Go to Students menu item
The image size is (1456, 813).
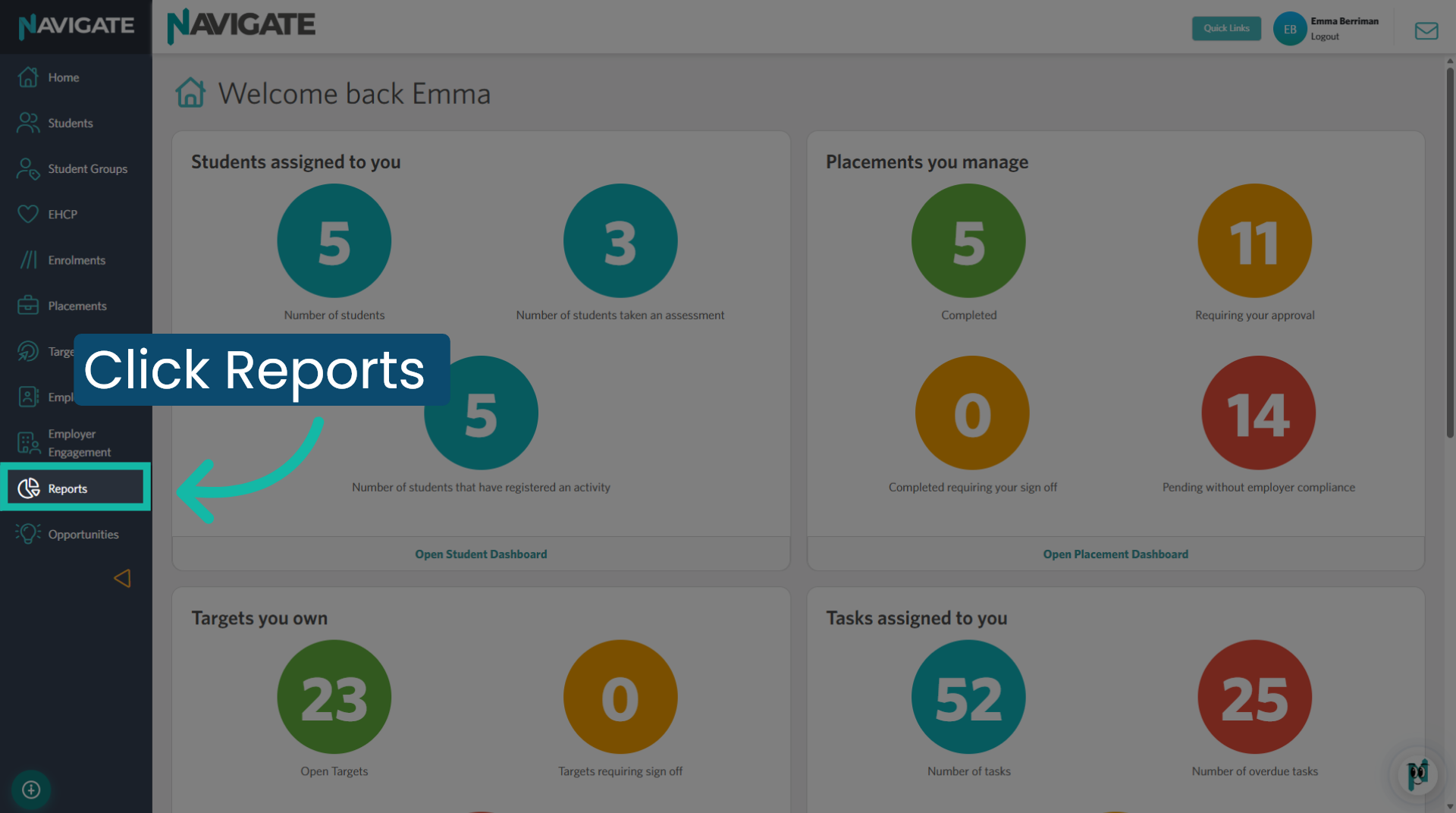[76, 123]
